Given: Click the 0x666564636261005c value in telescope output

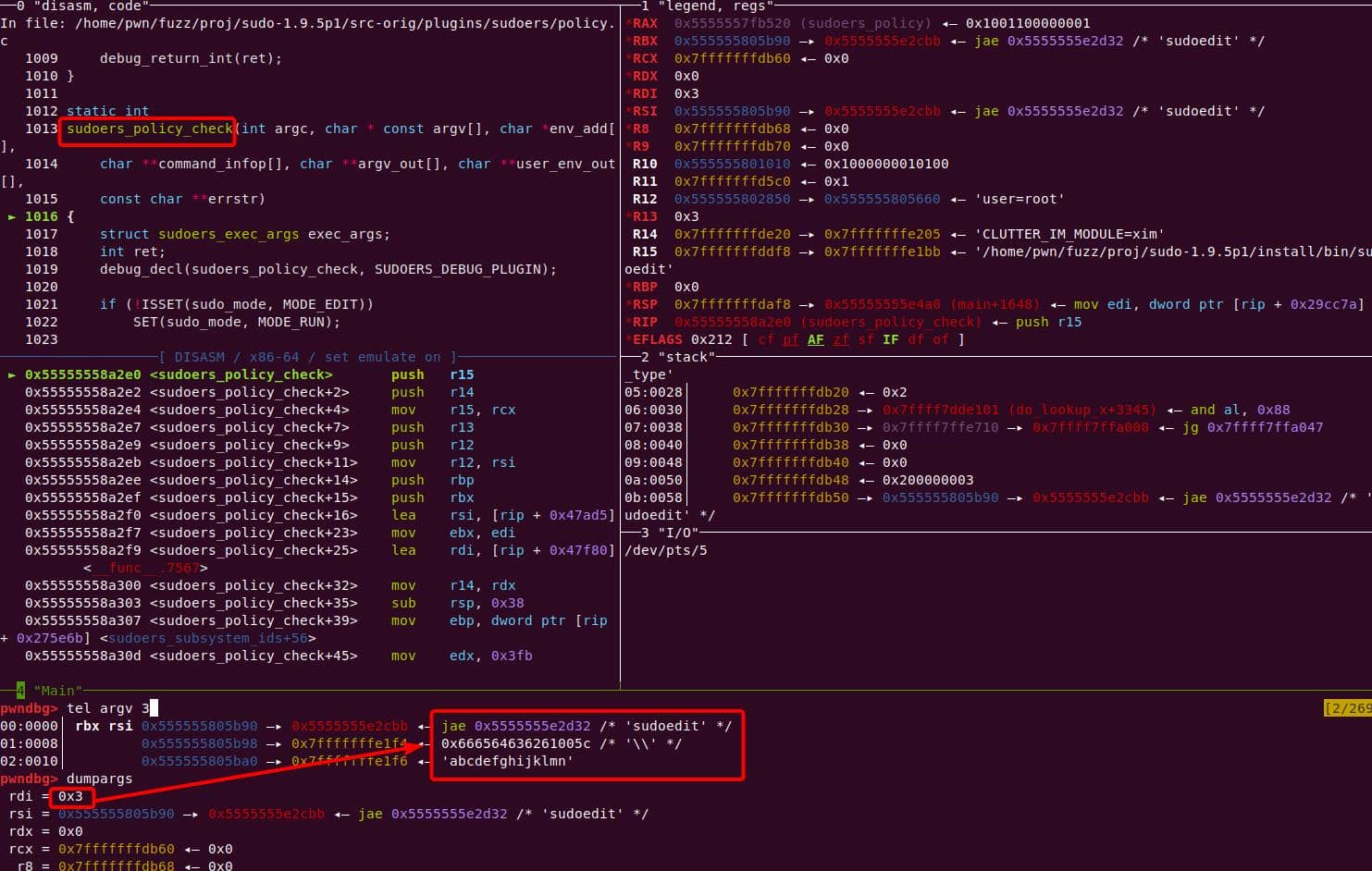Looking at the screenshot, I should click(x=515, y=743).
